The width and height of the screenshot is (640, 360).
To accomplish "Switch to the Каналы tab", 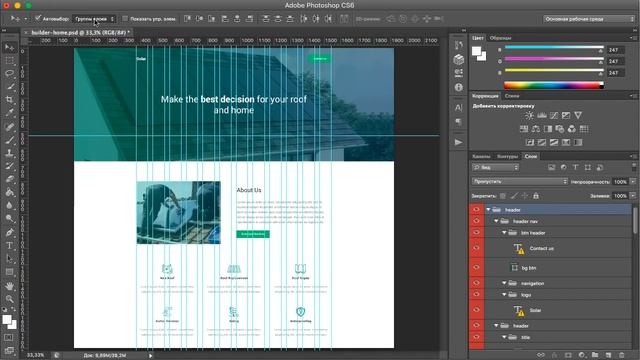I will point(481,156).
